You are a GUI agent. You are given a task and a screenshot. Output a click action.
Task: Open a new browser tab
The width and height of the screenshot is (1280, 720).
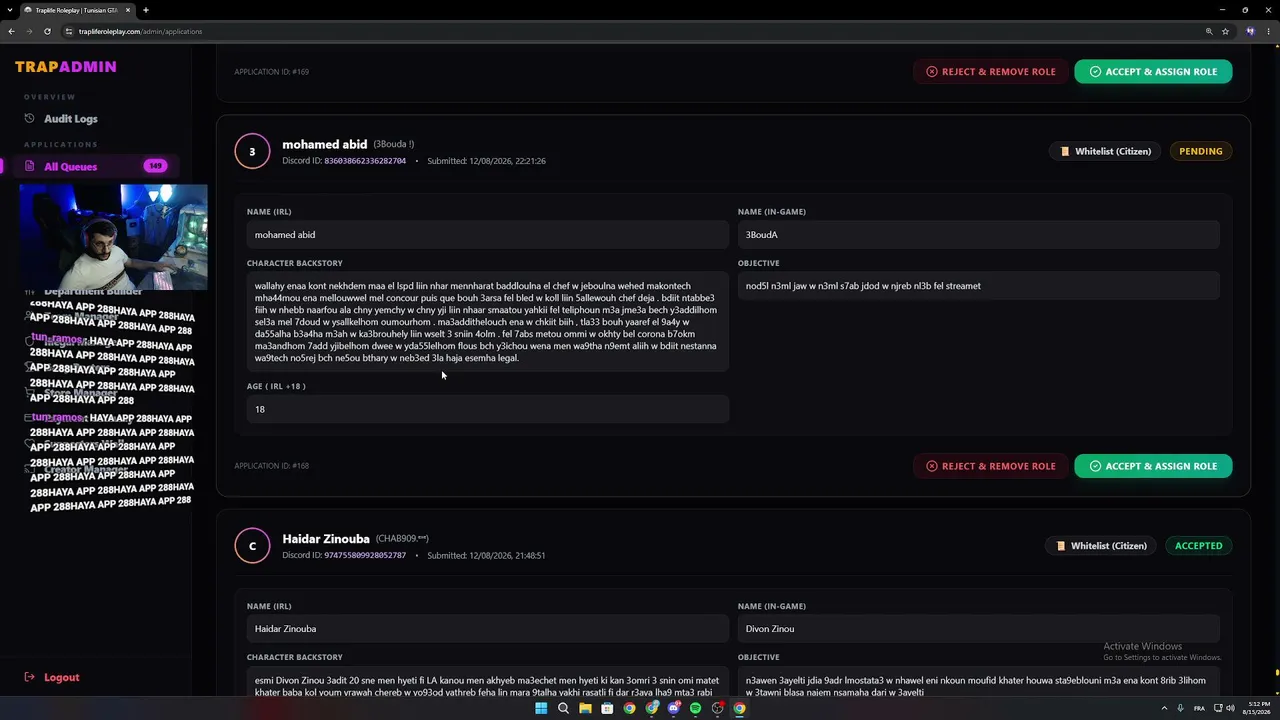(x=146, y=10)
